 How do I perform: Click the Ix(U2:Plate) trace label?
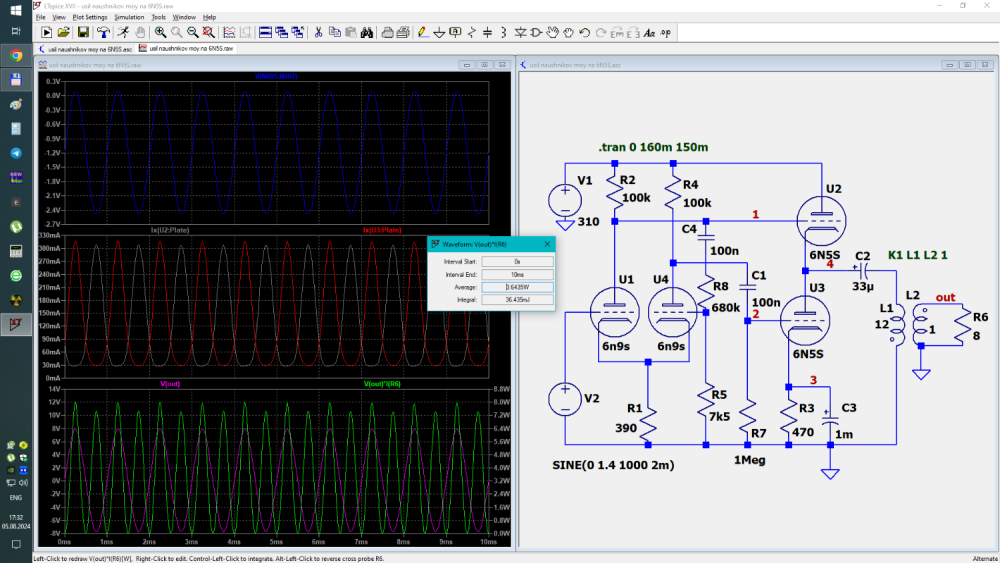[168, 230]
